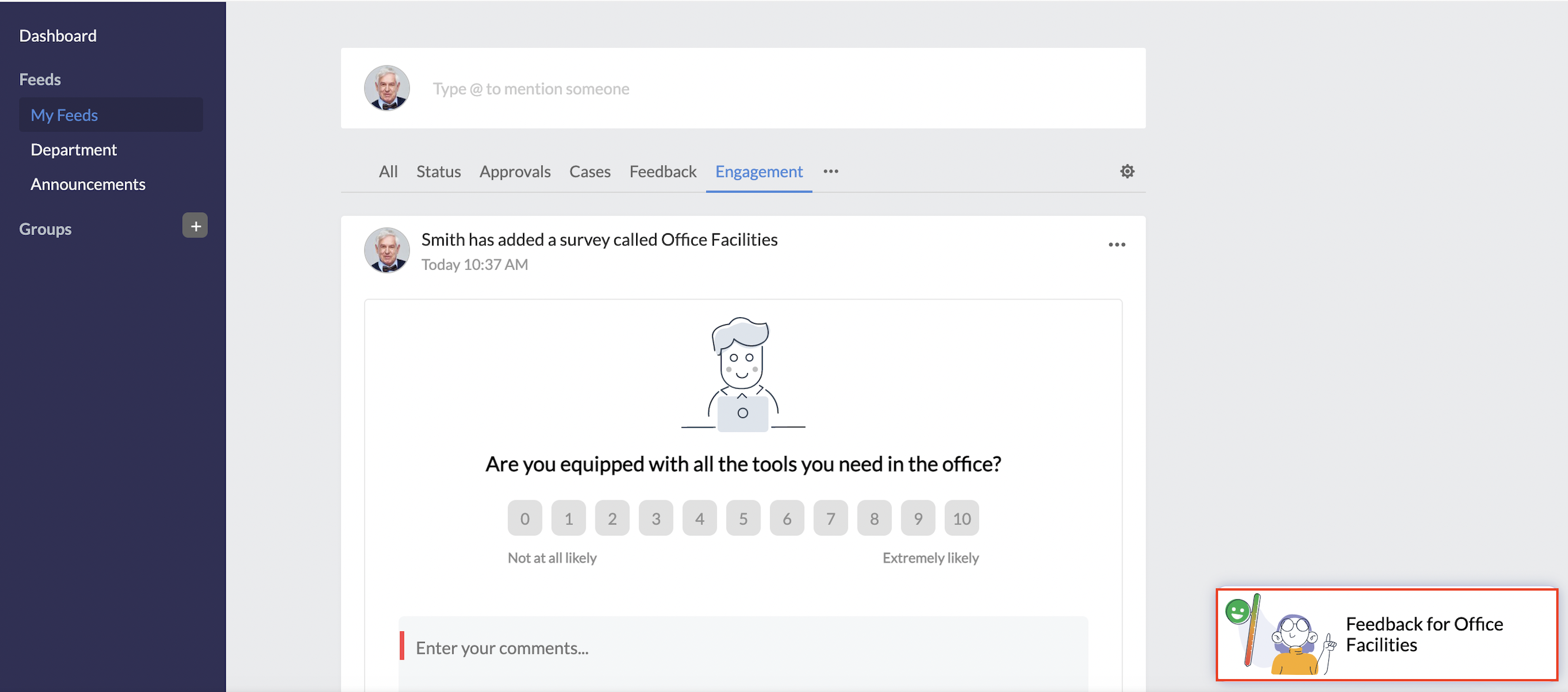Choose rating 8 for tools question
The height and width of the screenshot is (692, 1568).
click(x=874, y=518)
